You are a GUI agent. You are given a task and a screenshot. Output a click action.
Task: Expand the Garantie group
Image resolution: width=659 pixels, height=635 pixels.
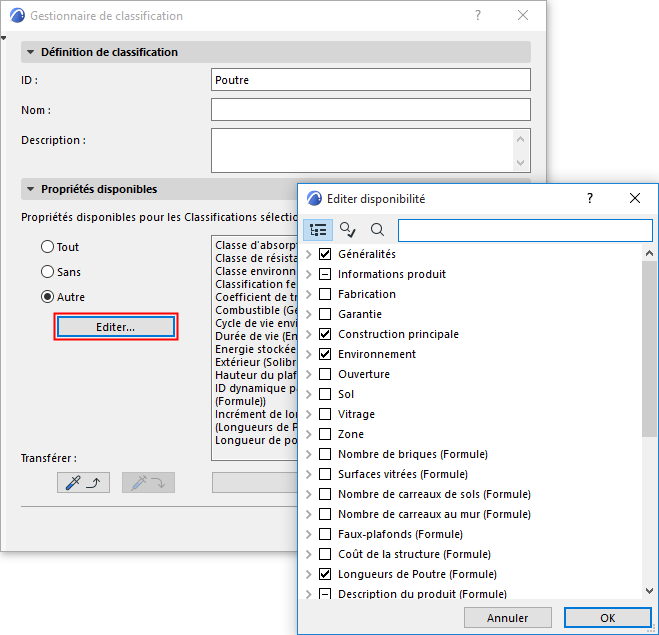(x=309, y=314)
